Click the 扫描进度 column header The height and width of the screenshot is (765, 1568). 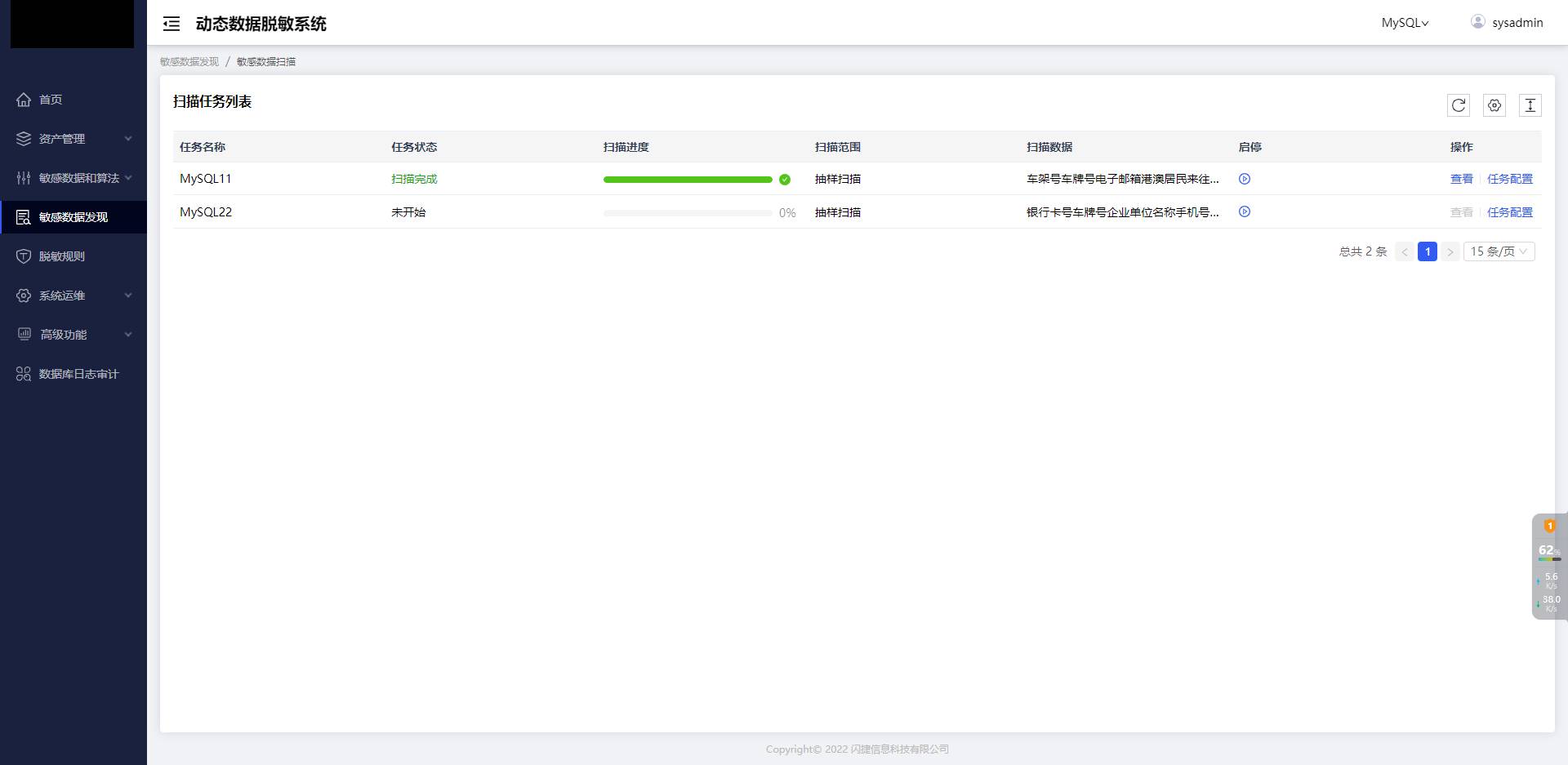tap(626, 147)
